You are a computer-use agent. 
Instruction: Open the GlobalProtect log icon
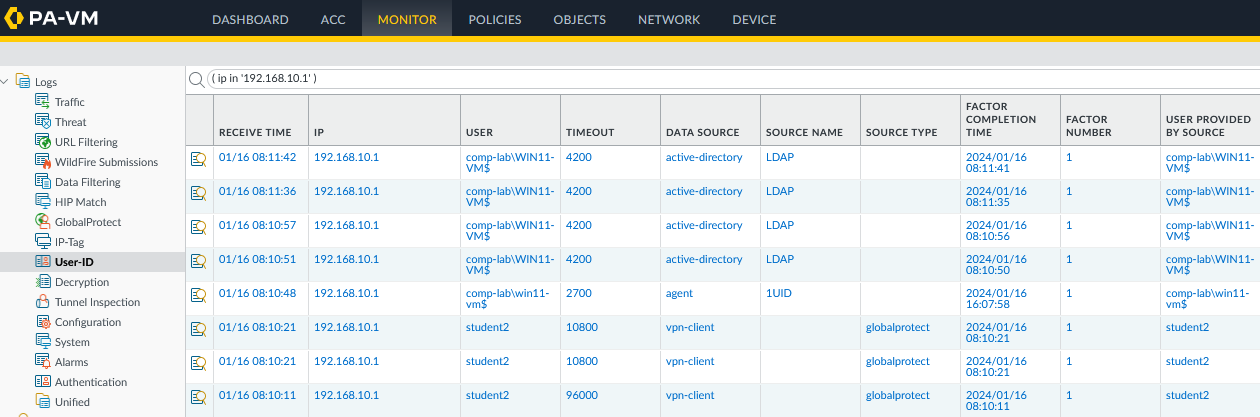click(x=43, y=221)
